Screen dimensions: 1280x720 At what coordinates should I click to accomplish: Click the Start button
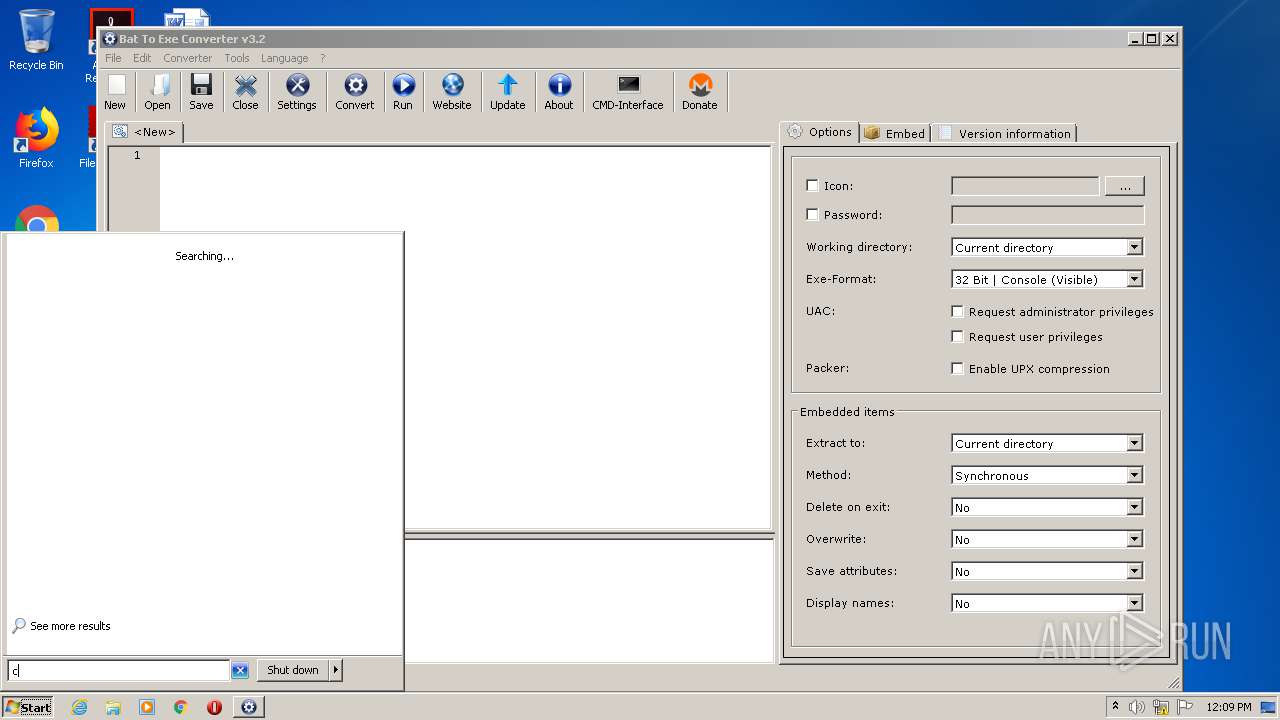tap(28, 707)
